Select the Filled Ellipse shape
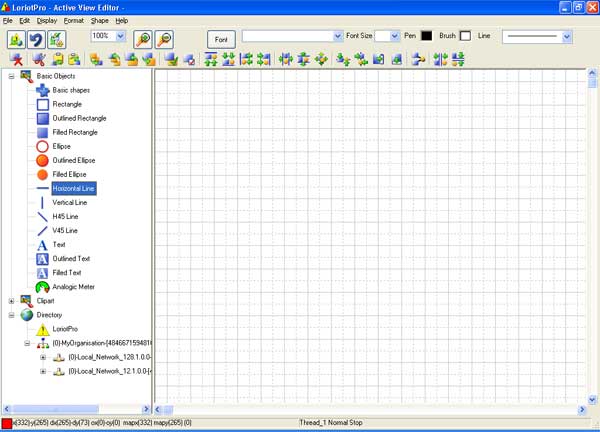 (x=42, y=174)
